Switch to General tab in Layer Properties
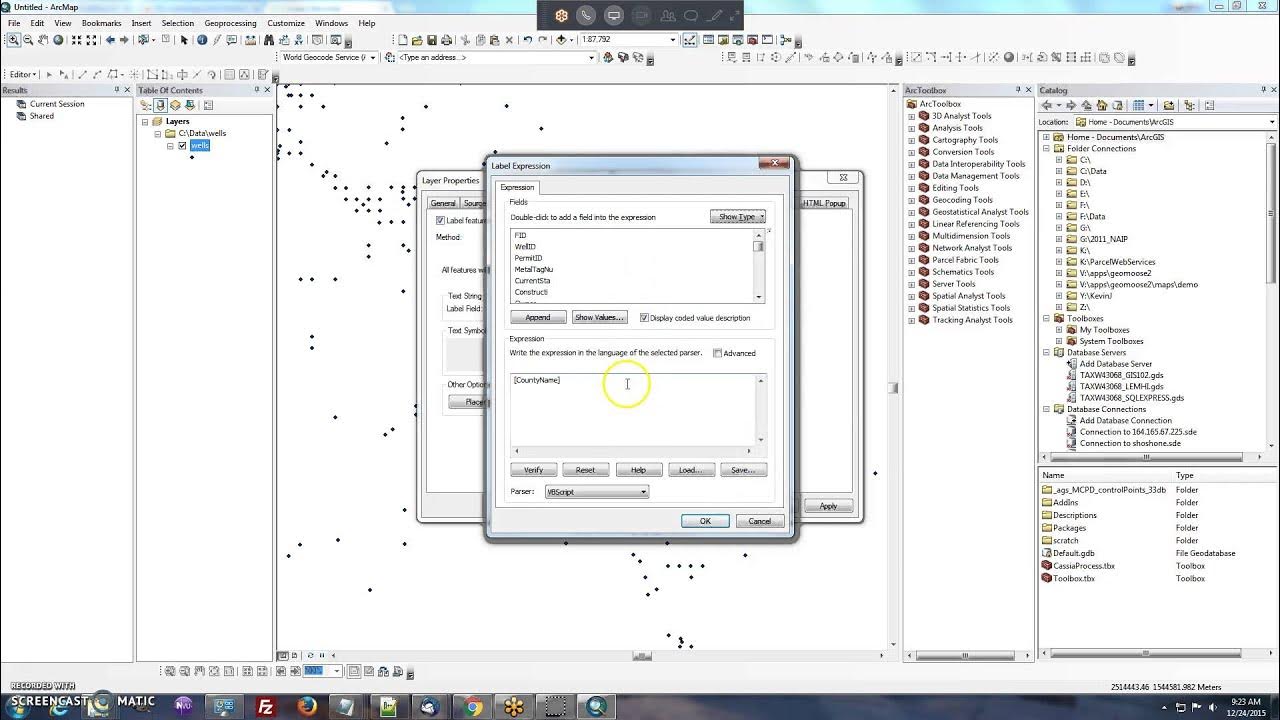This screenshot has width=1280, height=720. click(443, 203)
